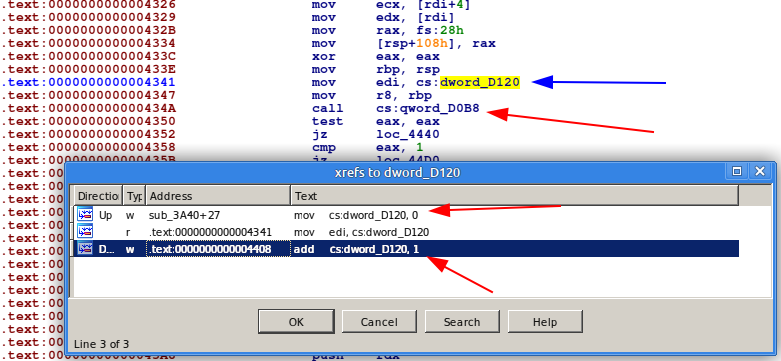The height and width of the screenshot is (361, 781).
Task: Click address .text:000000000000432B line
Action: point(88,30)
